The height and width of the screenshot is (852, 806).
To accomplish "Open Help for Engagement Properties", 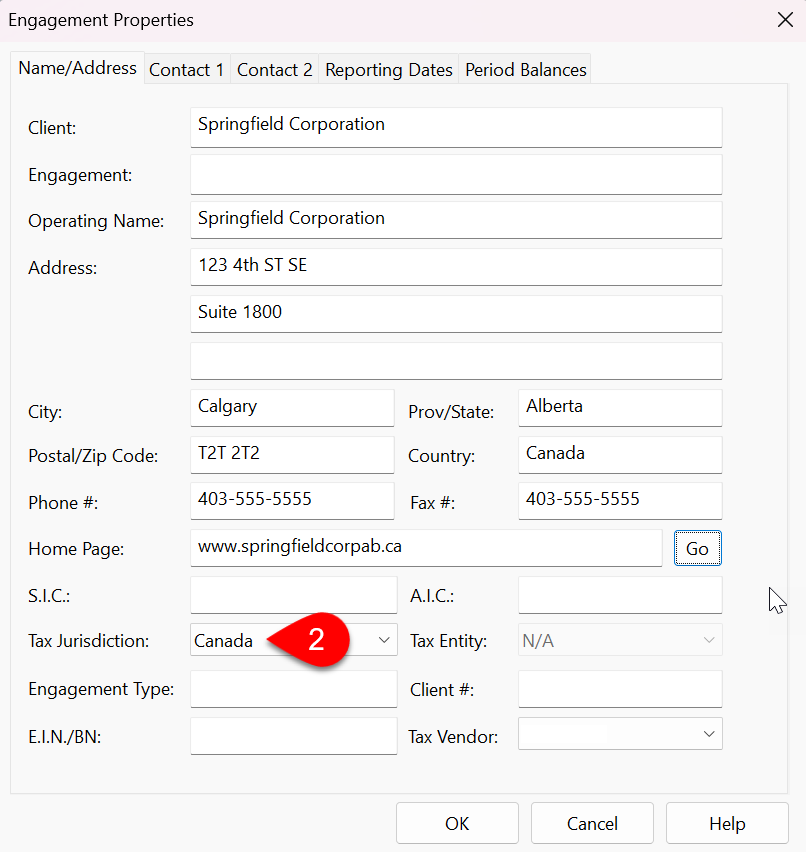I will [x=727, y=822].
